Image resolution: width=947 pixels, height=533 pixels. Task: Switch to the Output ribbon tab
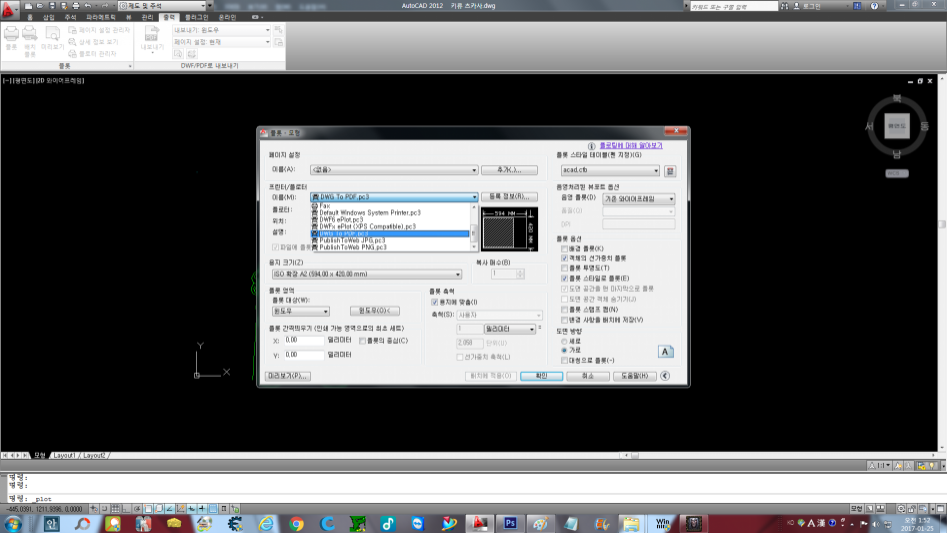[169, 18]
